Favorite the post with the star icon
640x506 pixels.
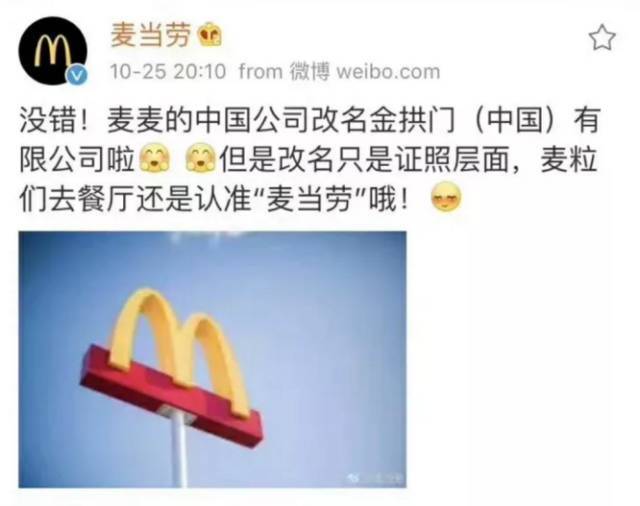coord(602,37)
